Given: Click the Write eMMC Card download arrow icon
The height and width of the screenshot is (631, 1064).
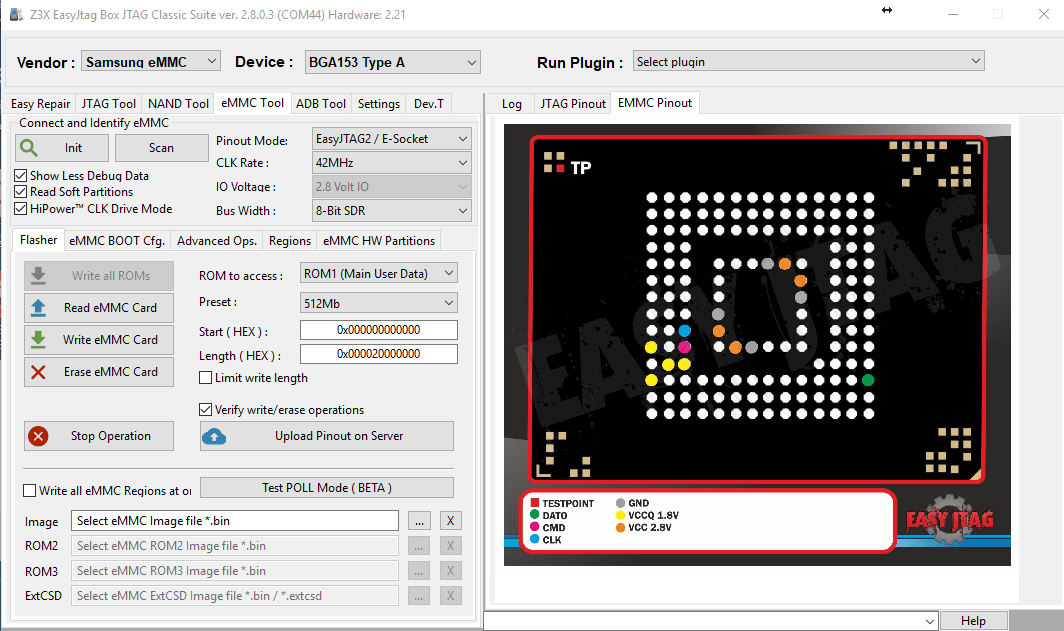Looking at the screenshot, I should tap(39, 340).
